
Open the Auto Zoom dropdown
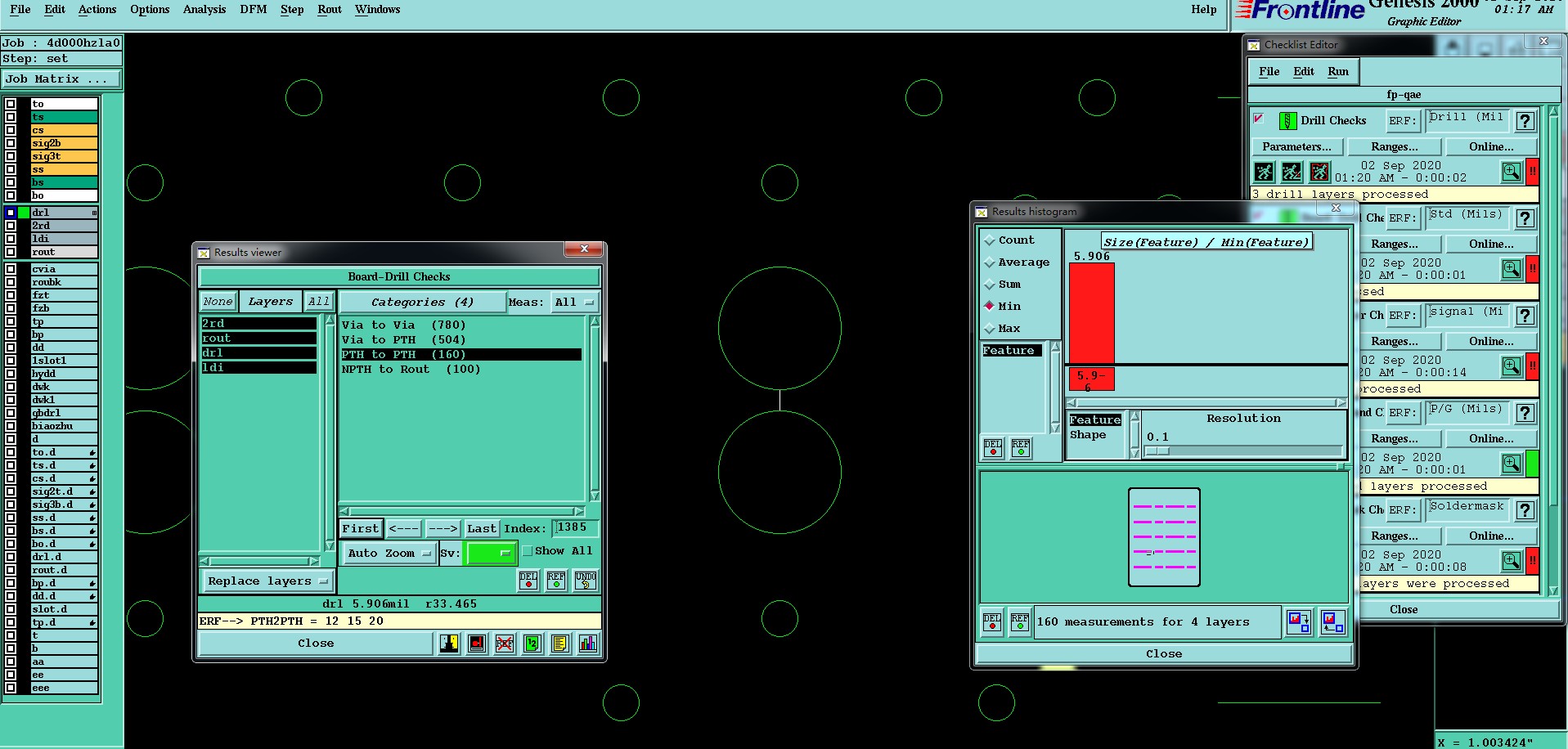pyautogui.click(x=389, y=554)
